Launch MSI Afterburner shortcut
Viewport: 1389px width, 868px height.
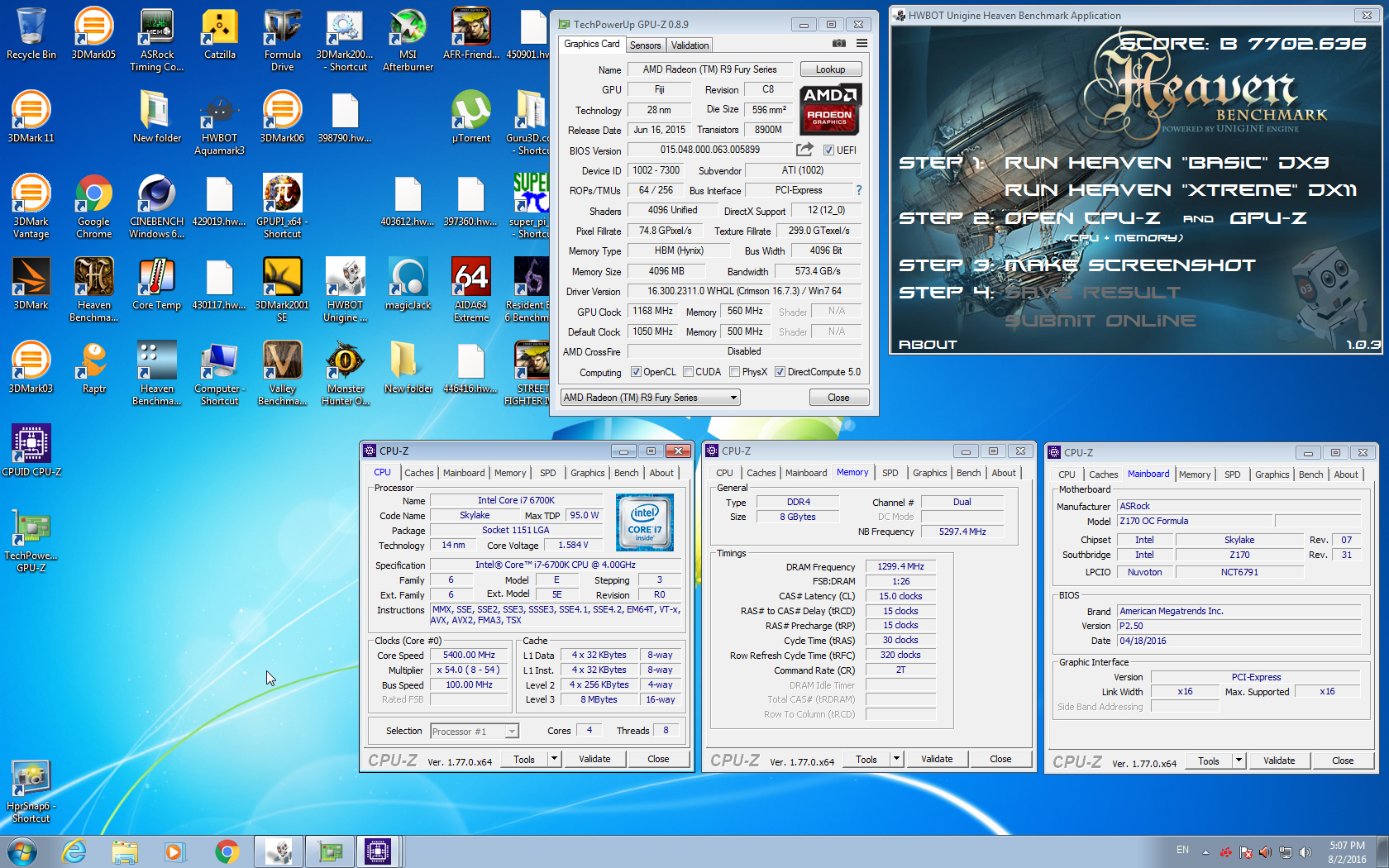(408, 40)
